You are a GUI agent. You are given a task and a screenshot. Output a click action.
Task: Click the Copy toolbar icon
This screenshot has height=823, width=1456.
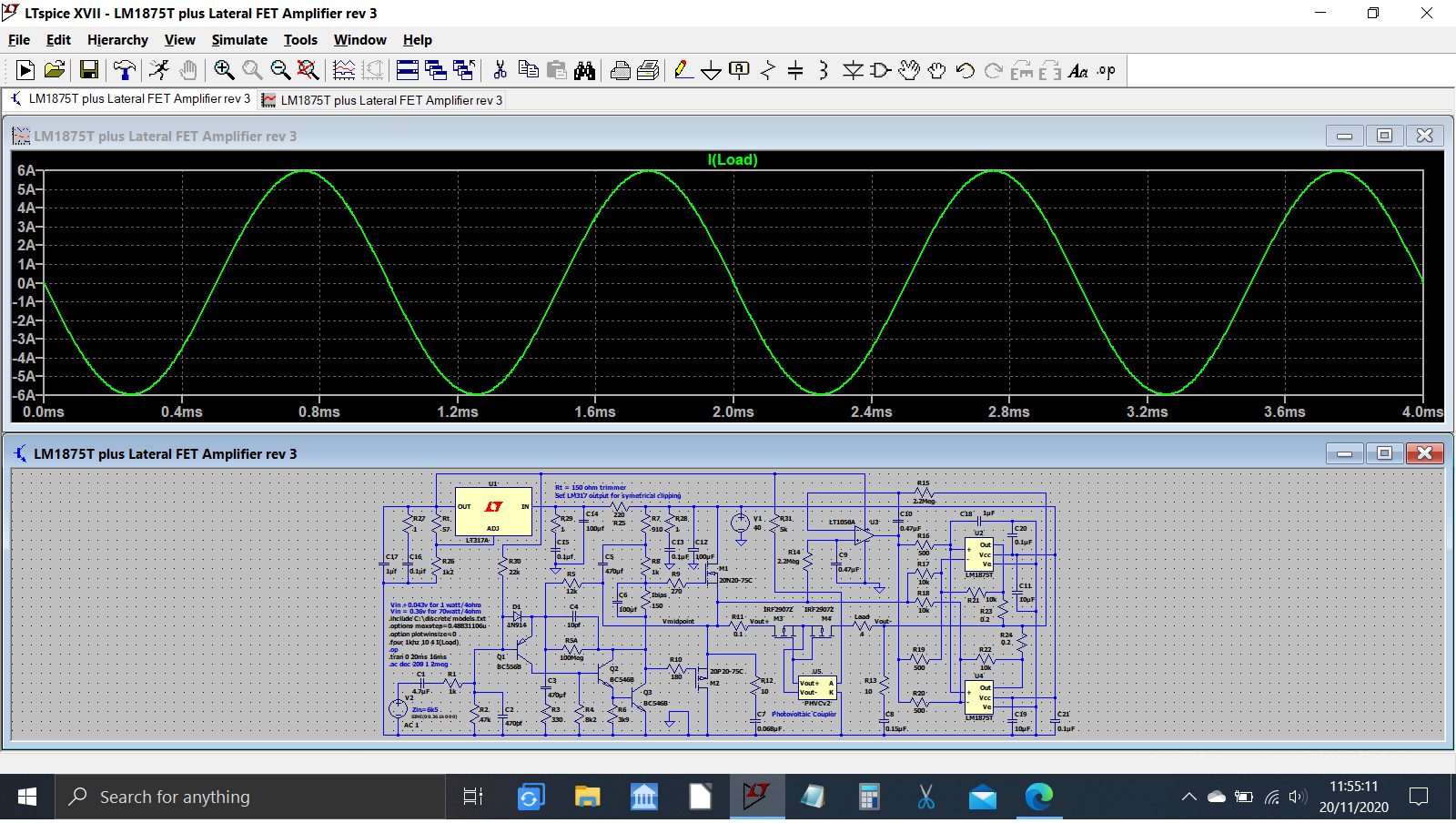click(x=528, y=70)
